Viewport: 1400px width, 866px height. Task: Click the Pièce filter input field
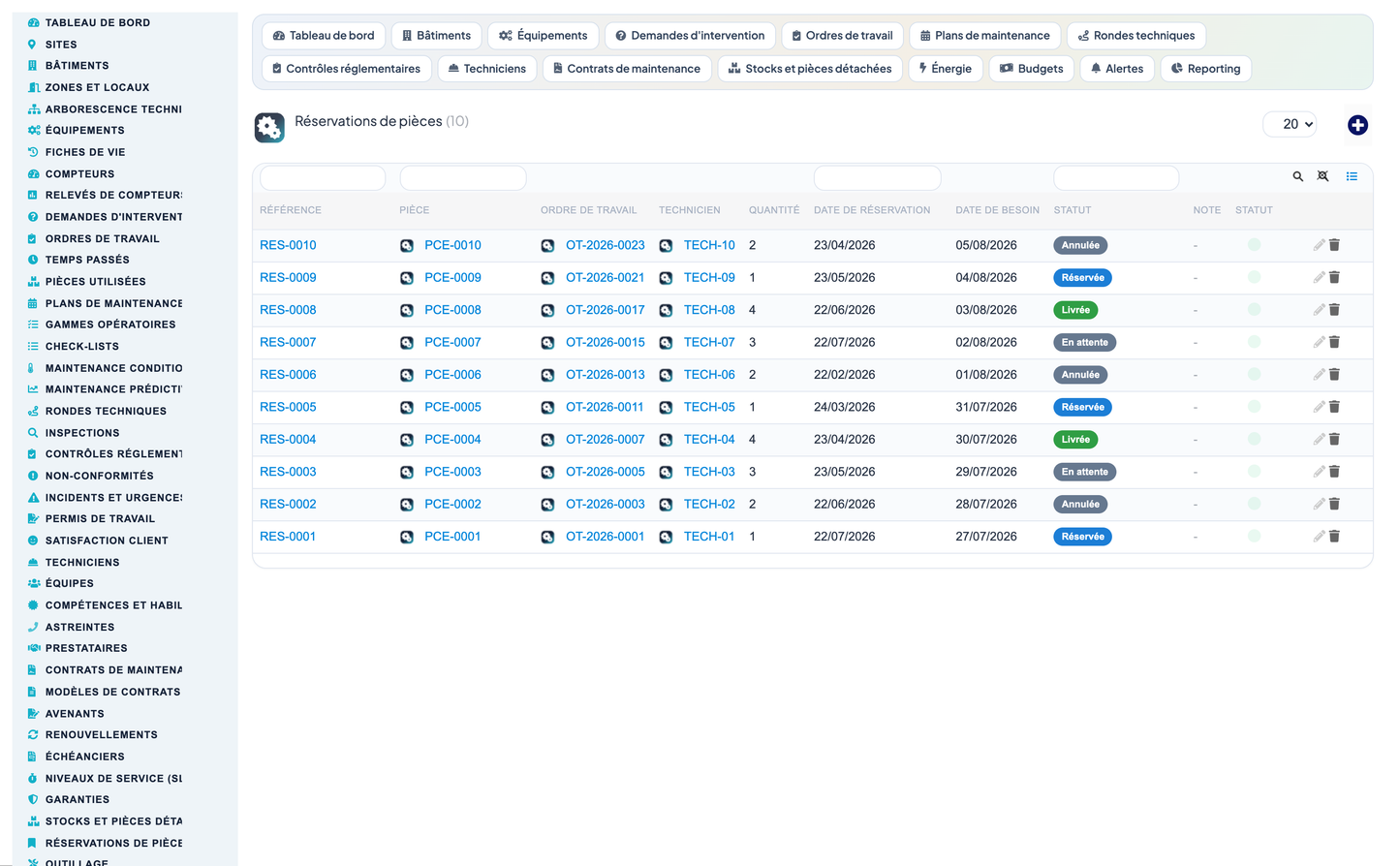[463, 178]
